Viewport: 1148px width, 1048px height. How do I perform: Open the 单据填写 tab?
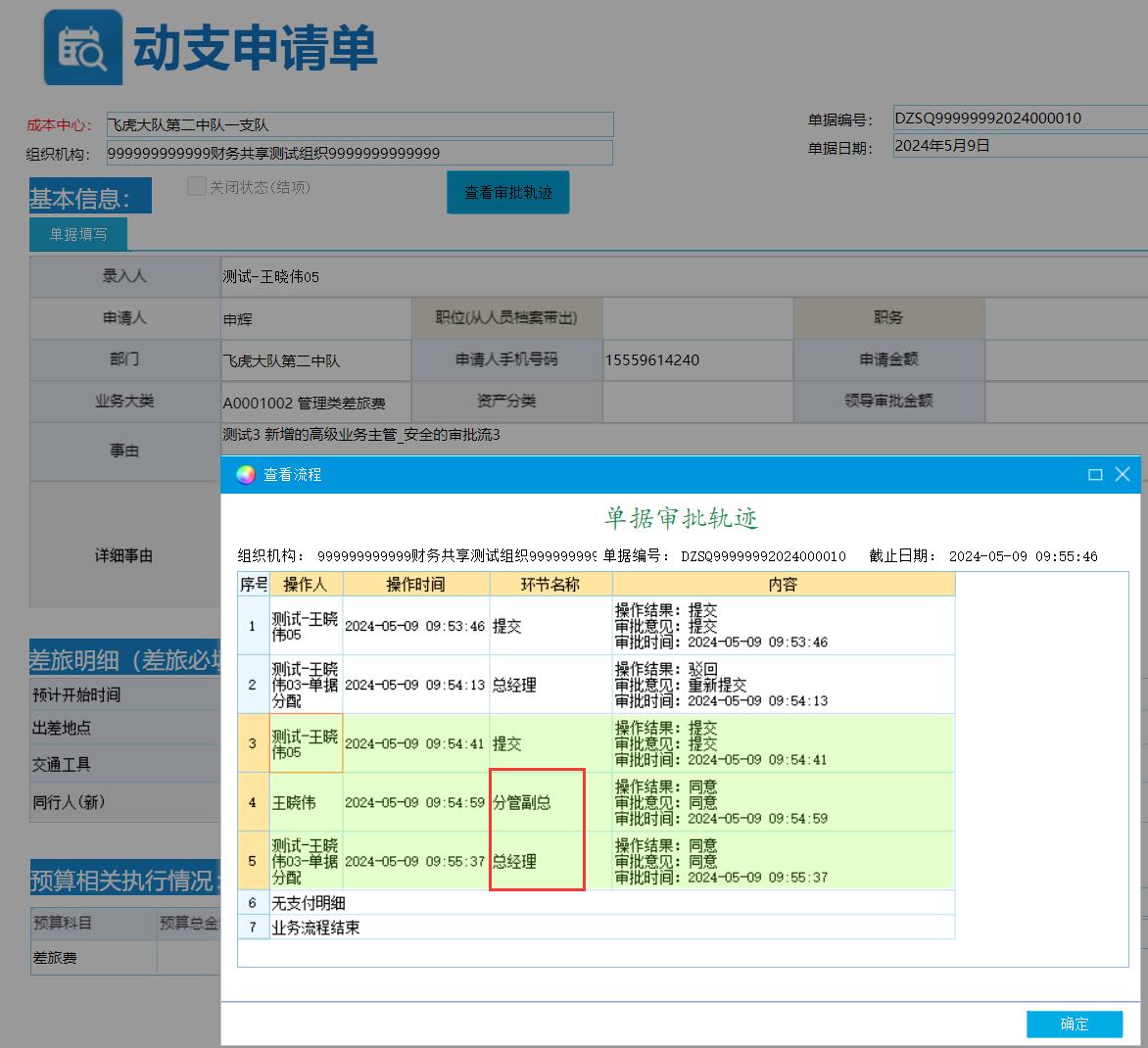78,235
